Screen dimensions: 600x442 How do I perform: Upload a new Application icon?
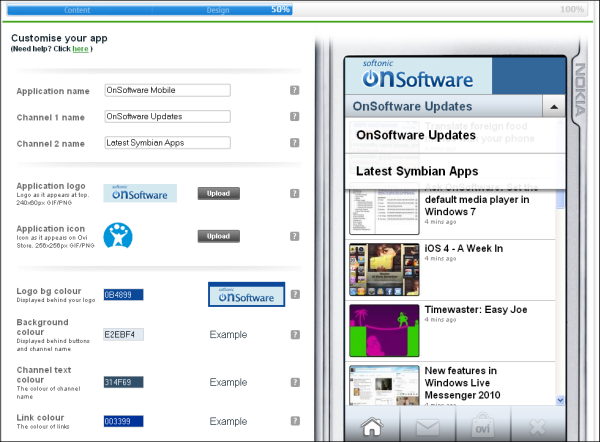click(218, 236)
